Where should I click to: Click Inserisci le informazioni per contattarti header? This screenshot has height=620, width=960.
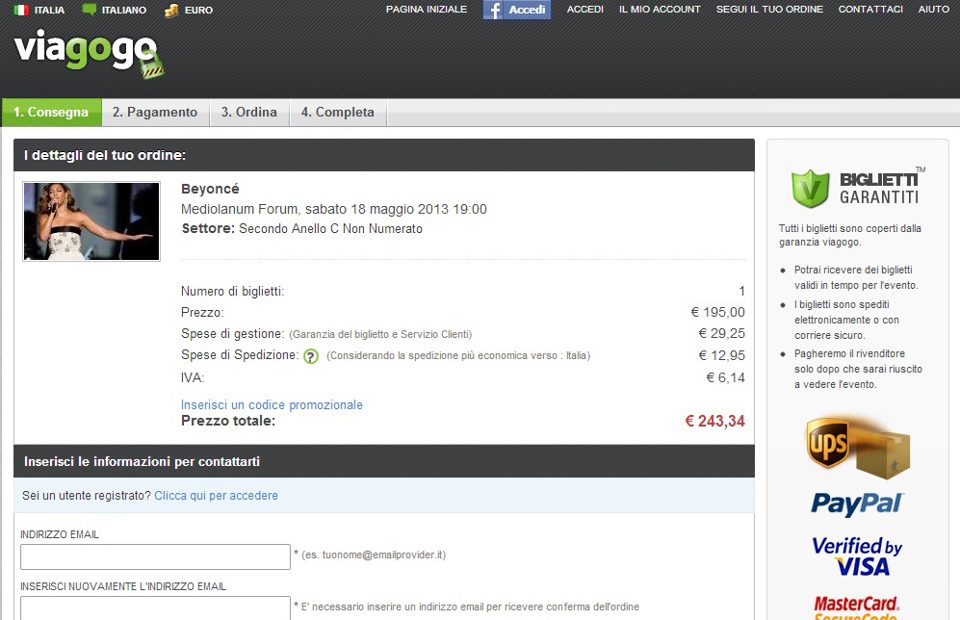pyautogui.click(x=141, y=461)
